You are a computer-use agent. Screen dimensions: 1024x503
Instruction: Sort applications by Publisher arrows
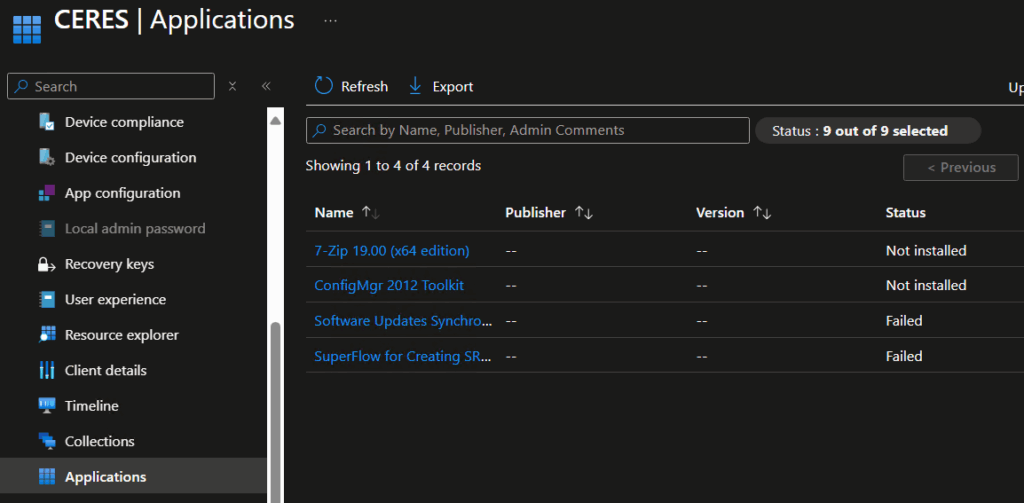(583, 213)
